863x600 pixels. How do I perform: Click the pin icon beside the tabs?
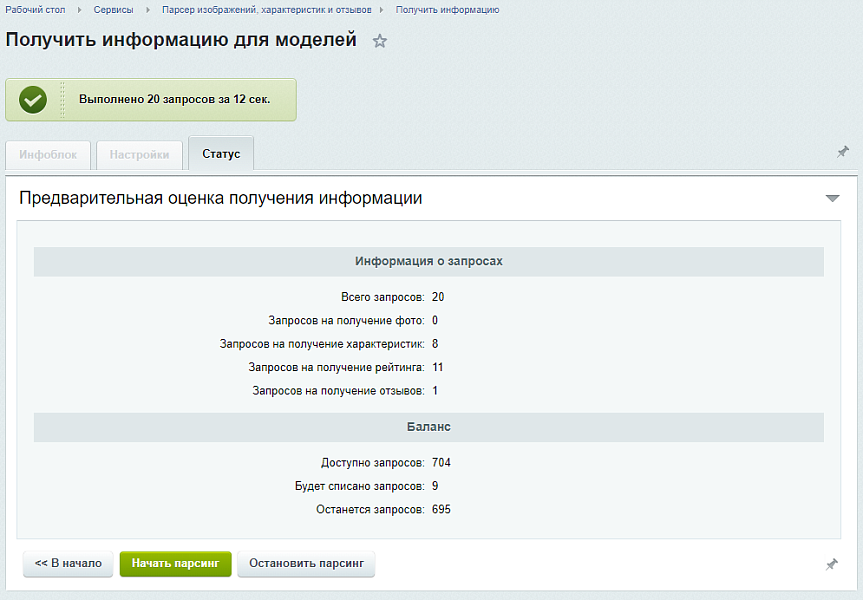843,152
